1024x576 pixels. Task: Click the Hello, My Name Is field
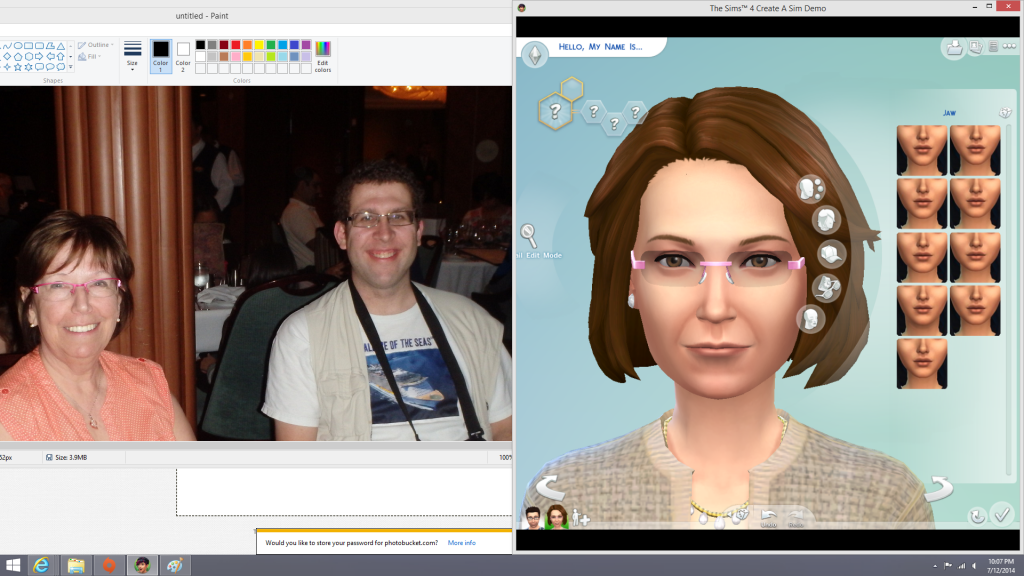pyautogui.click(x=600, y=47)
